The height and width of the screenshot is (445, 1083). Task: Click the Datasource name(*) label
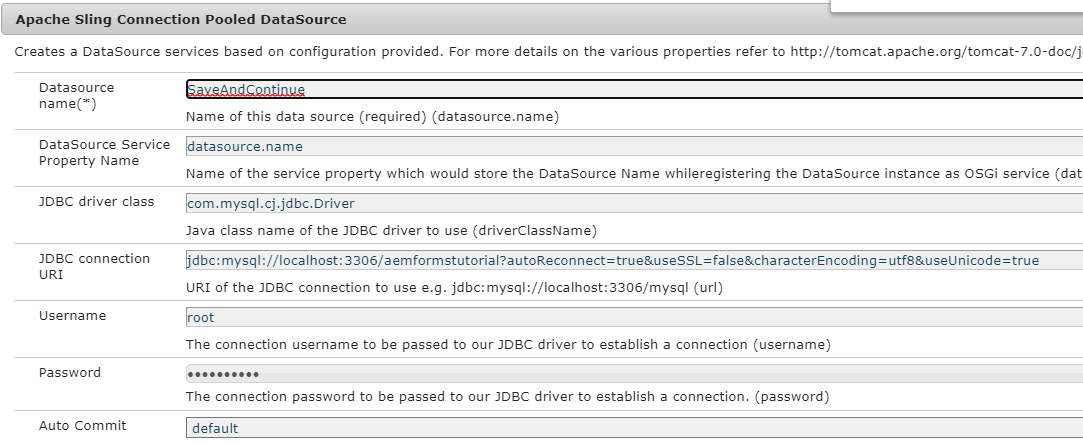[x=76, y=95]
